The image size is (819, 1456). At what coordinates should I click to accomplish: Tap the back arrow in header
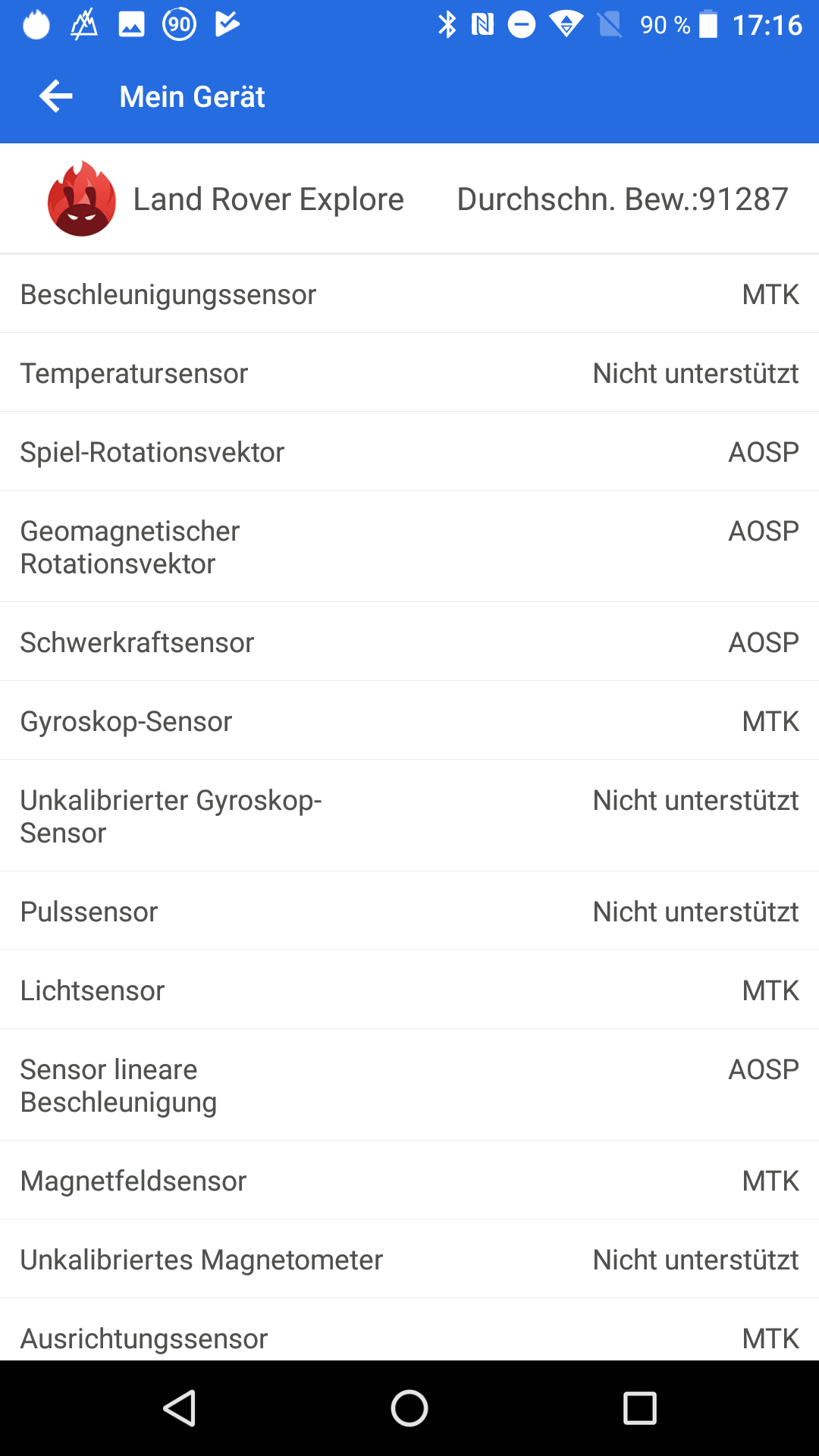click(x=56, y=96)
